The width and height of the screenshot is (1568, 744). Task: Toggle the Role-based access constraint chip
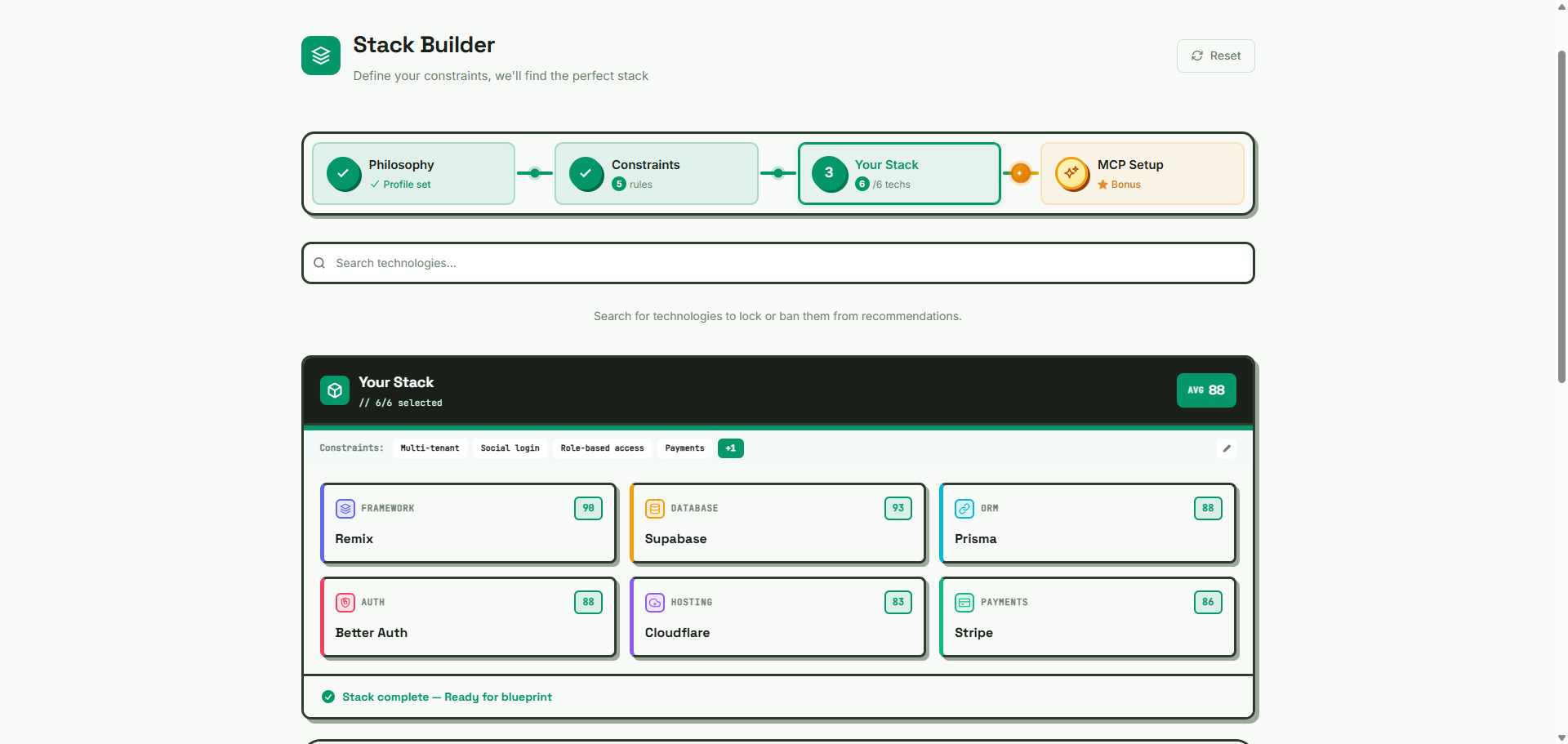pos(602,448)
